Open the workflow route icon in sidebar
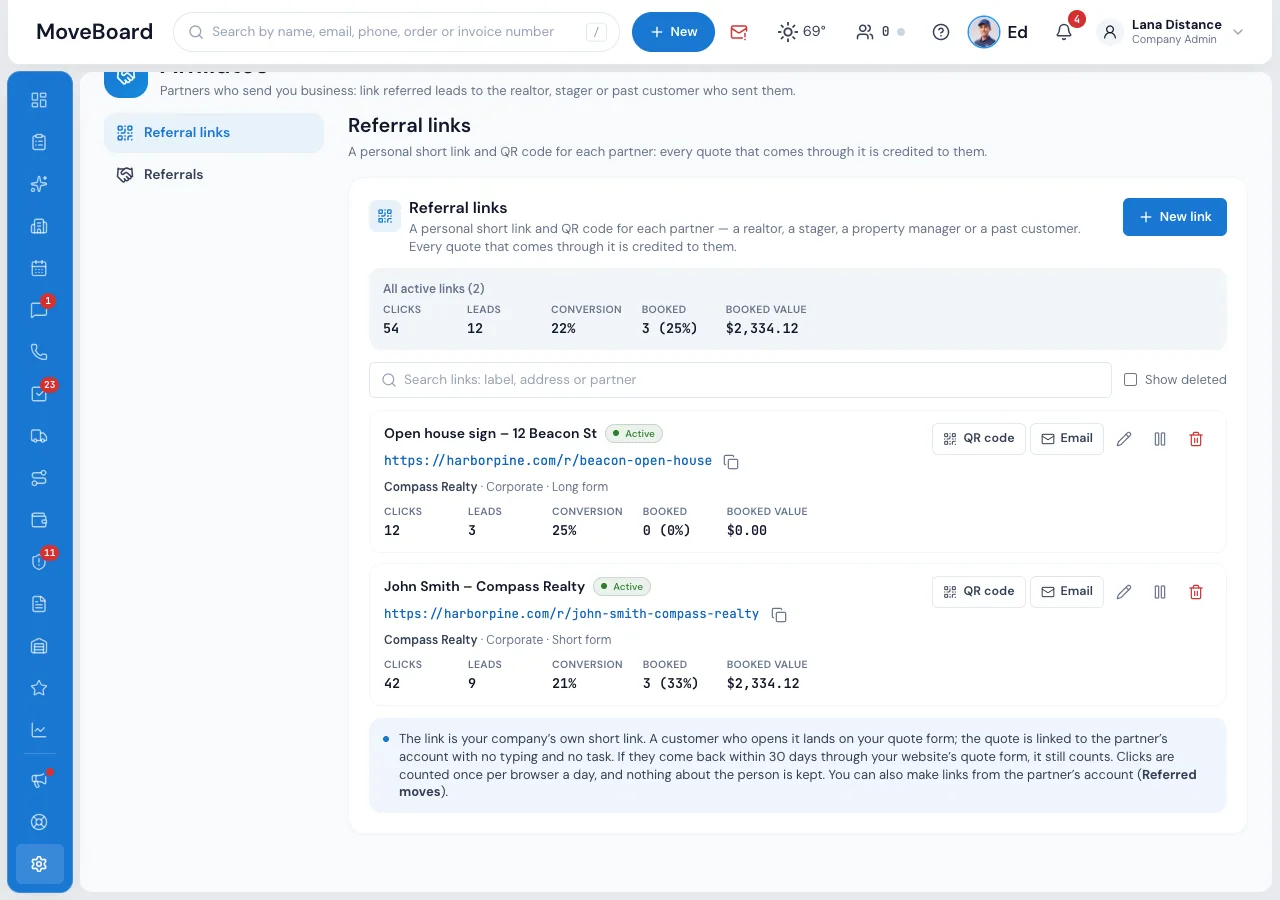The width and height of the screenshot is (1280, 900). (39, 478)
